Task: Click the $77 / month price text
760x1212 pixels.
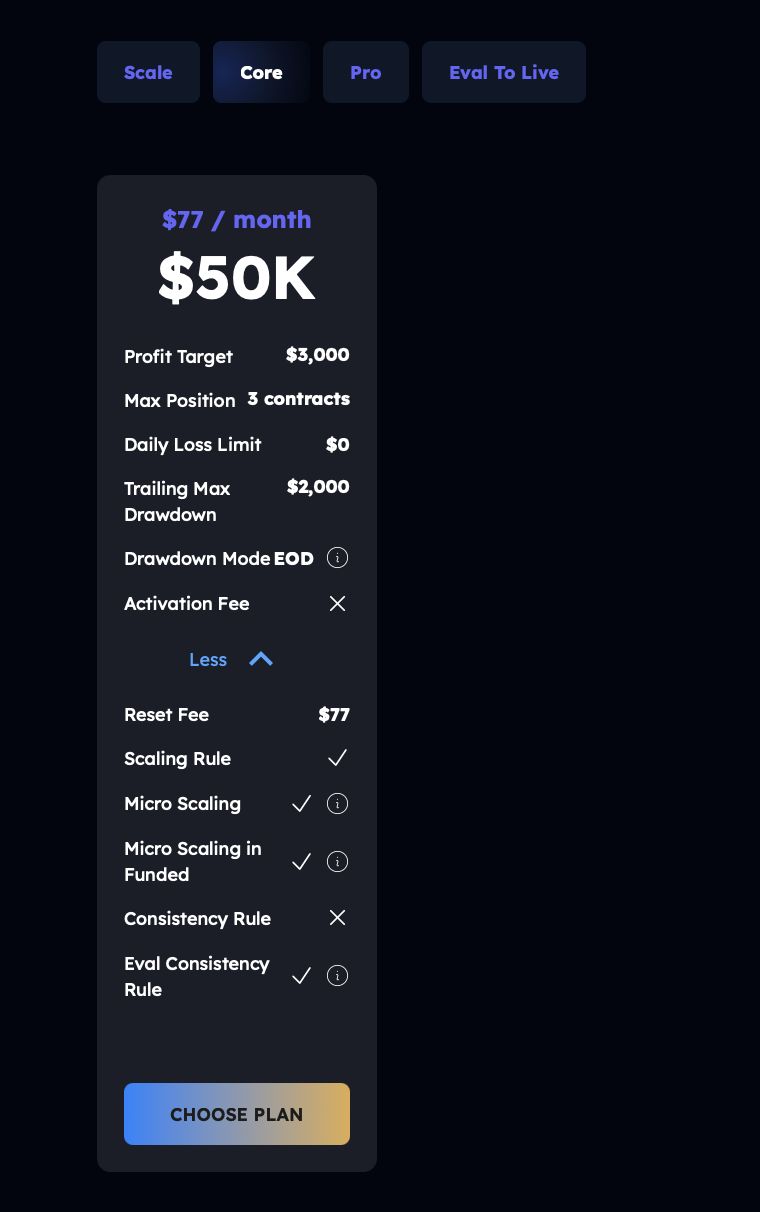Action: point(237,220)
